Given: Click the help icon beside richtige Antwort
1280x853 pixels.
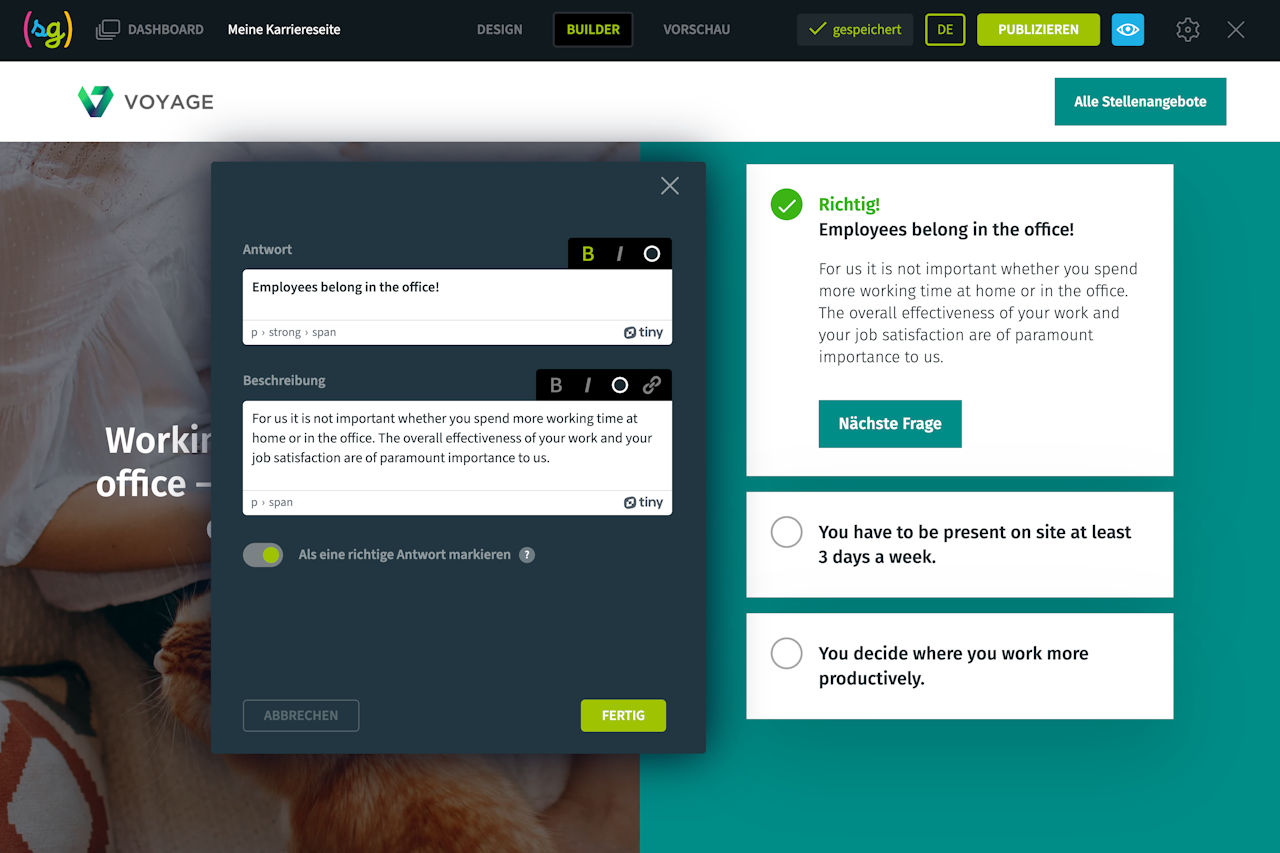Looking at the screenshot, I should tap(527, 555).
